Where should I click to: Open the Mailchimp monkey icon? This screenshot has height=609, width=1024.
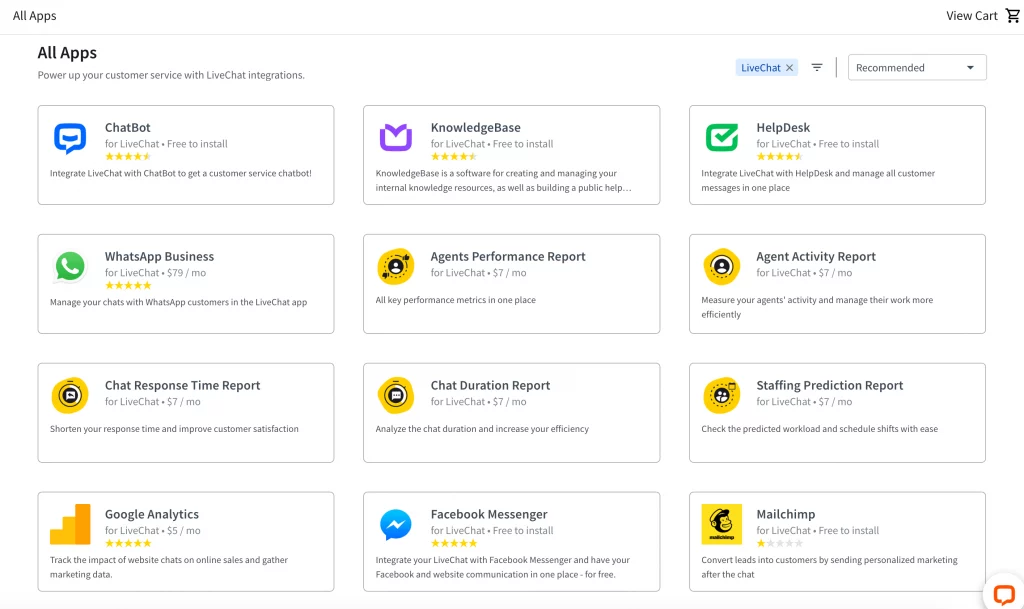(x=722, y=524)
